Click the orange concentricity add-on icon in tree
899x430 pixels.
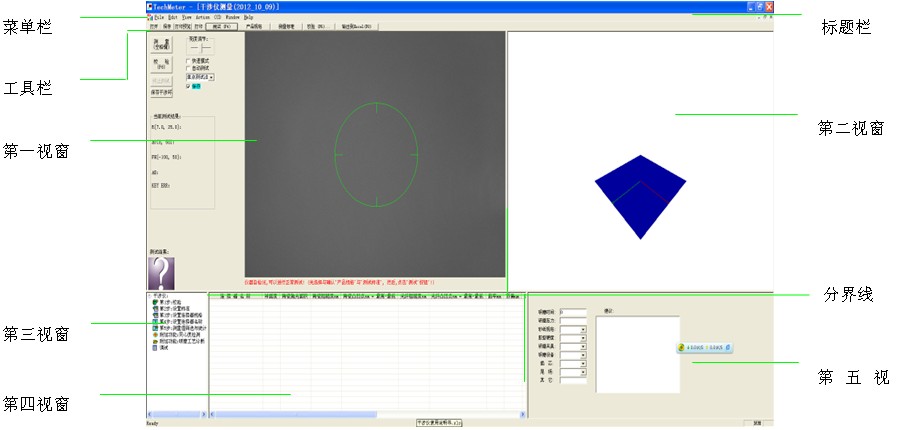point(155,334)
